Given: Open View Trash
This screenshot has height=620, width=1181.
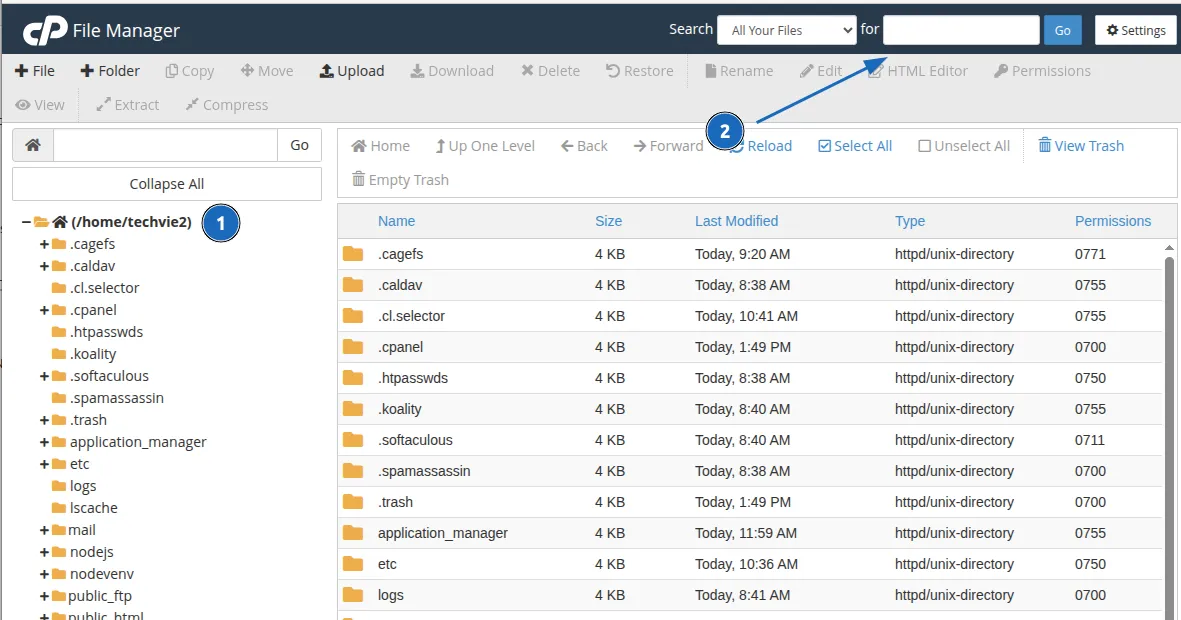Looking at the screenshot, I should (1080, 146).
